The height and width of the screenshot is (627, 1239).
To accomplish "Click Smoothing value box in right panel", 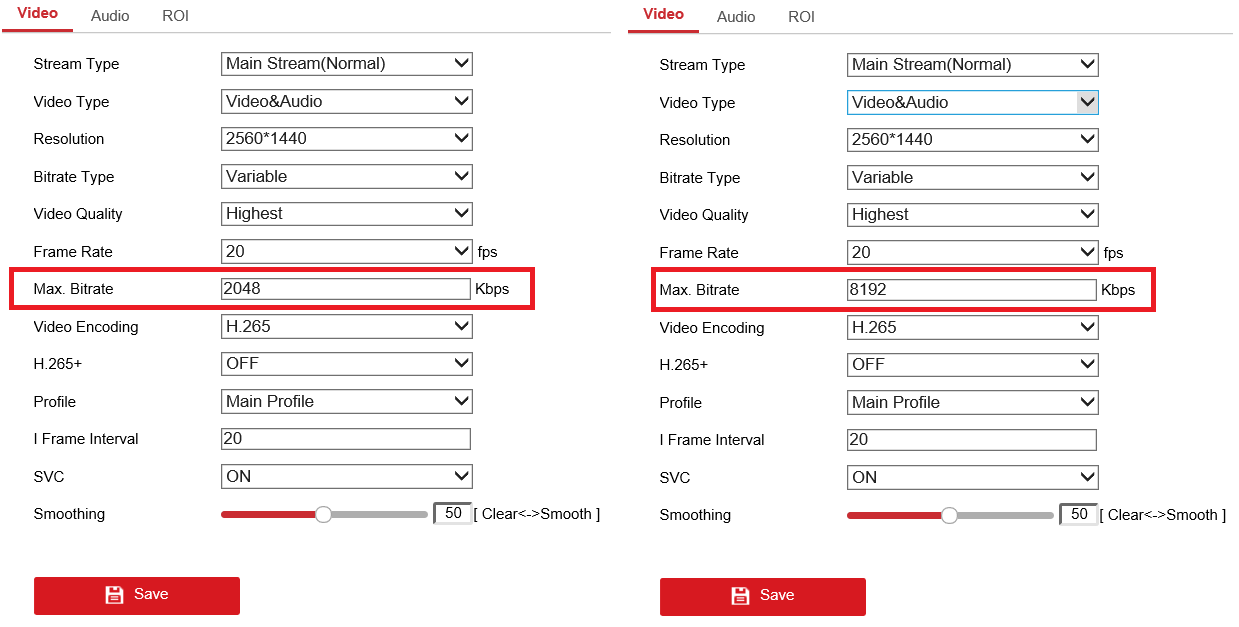I will (1078, 515).
